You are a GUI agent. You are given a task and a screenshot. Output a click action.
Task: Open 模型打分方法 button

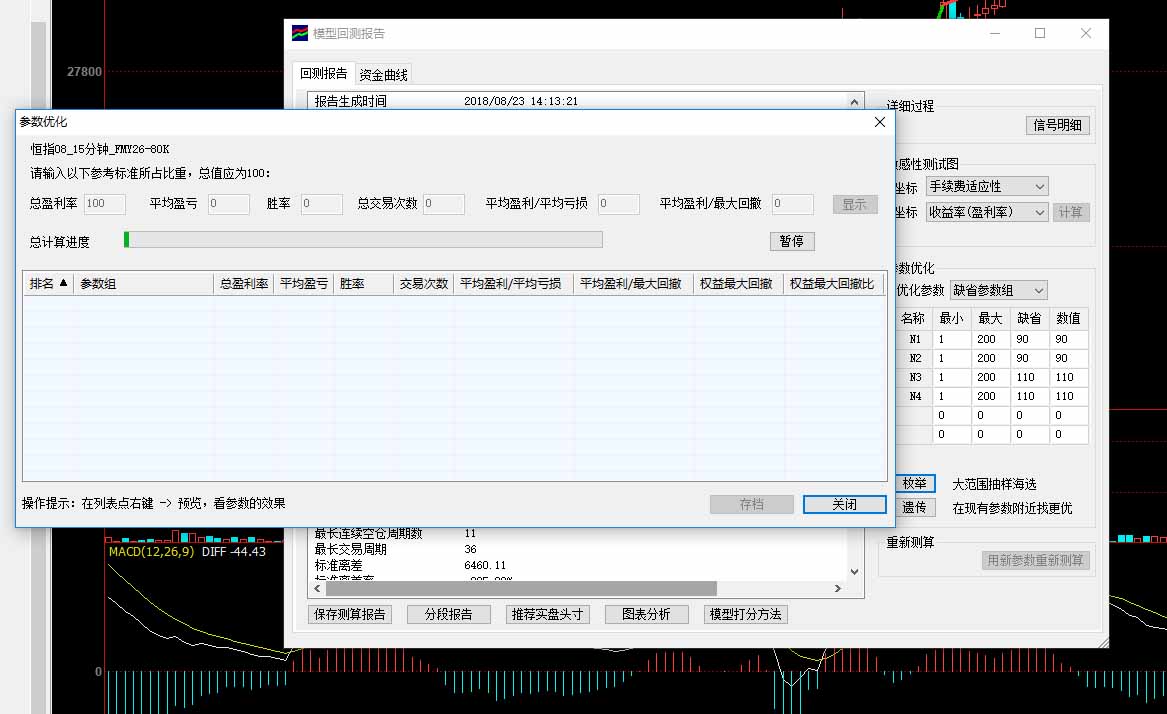tap(745, 614)
